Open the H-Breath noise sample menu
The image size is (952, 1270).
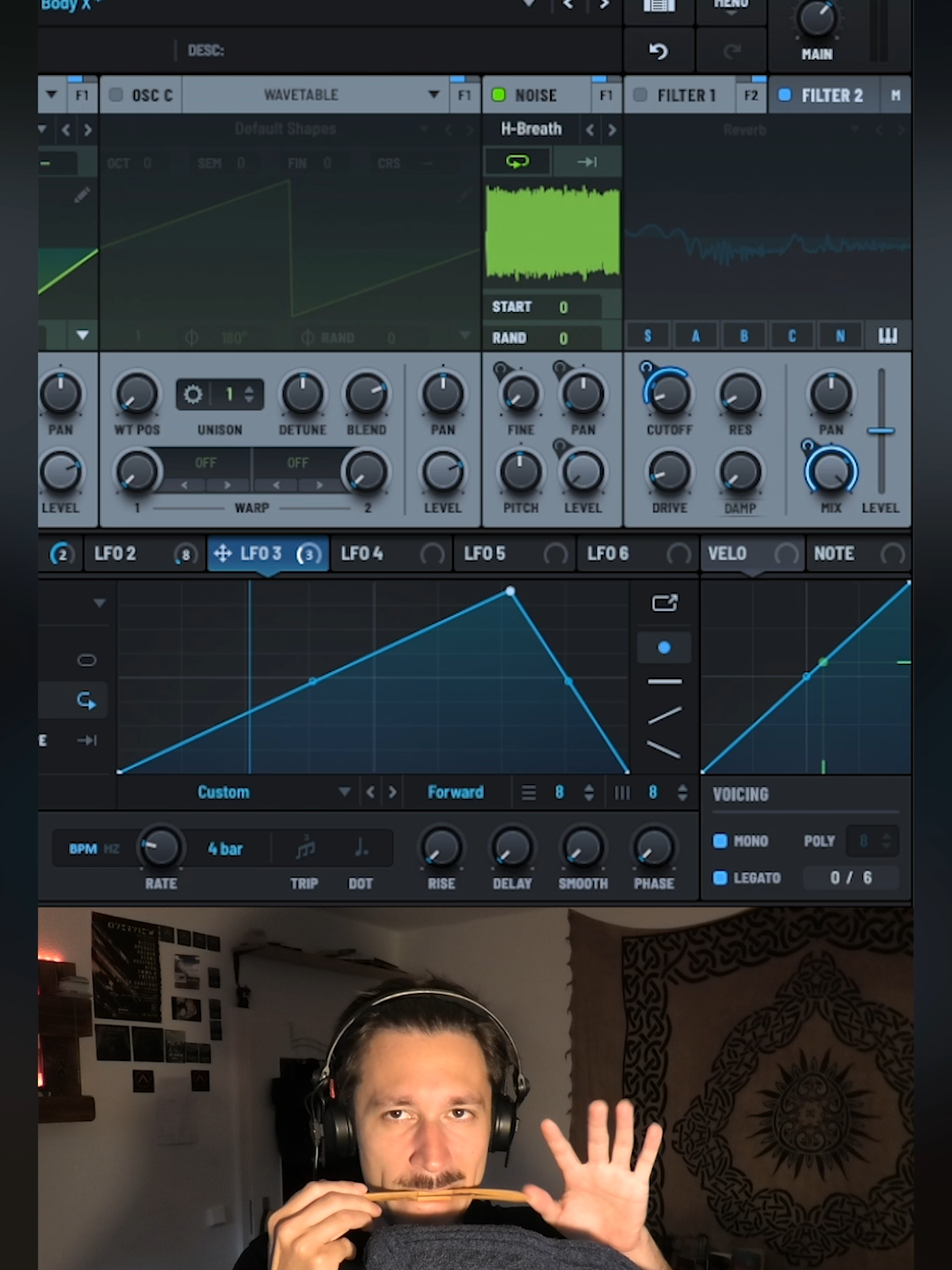531,129
